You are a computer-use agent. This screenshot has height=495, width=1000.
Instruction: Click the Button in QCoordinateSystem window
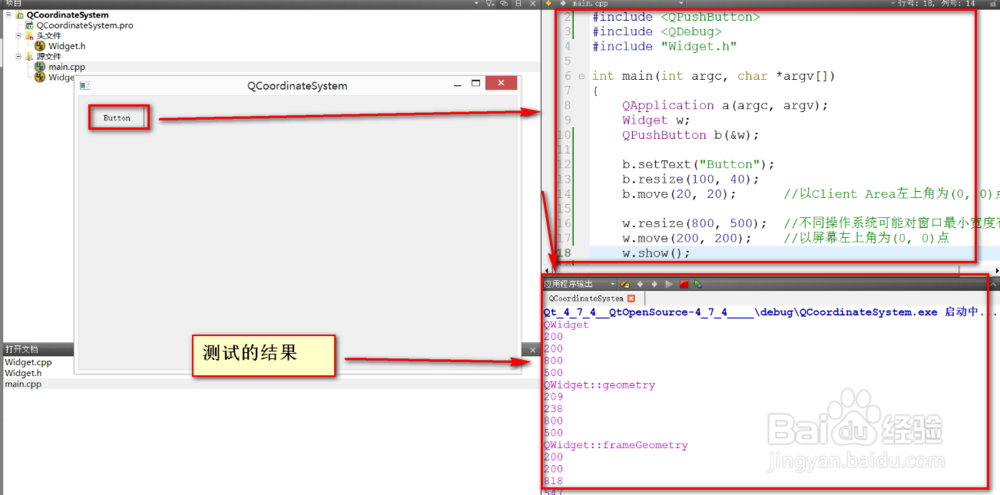(x=117, y=118)
